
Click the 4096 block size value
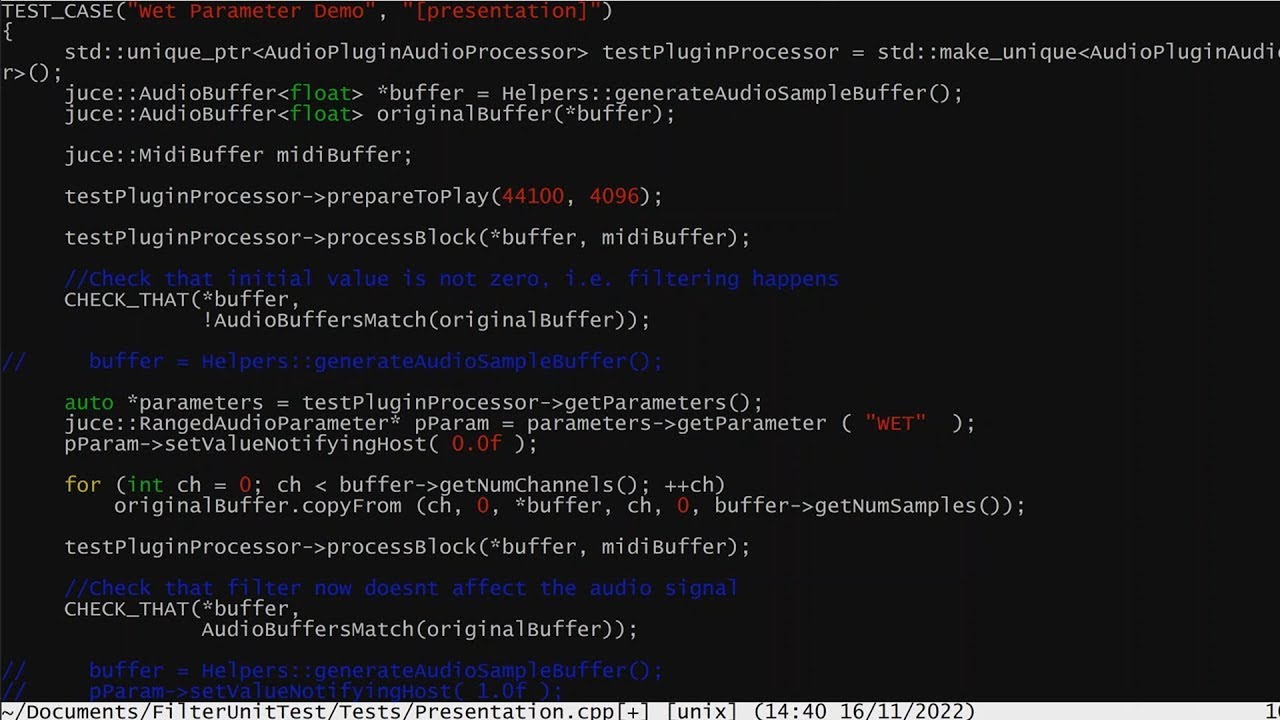coord(614,196)
